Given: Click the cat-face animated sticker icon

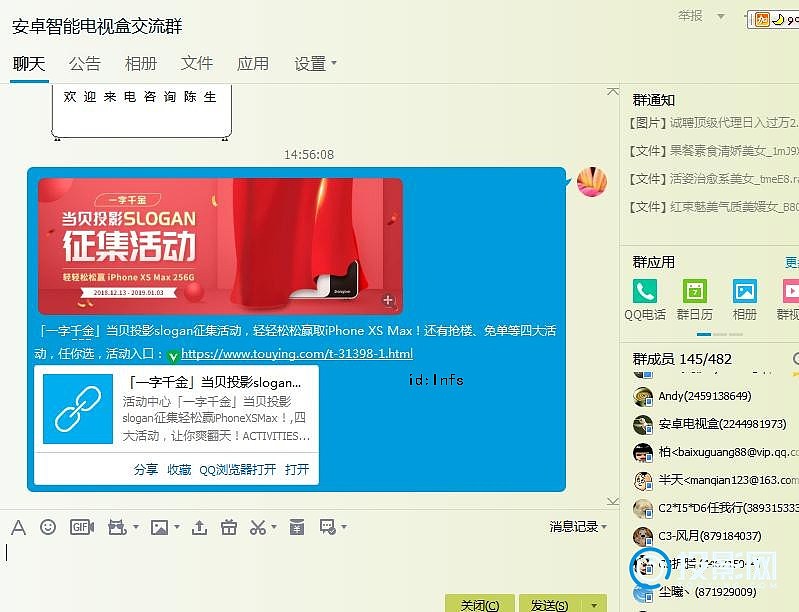Looking at the screenshot, I should click(117, 527).
